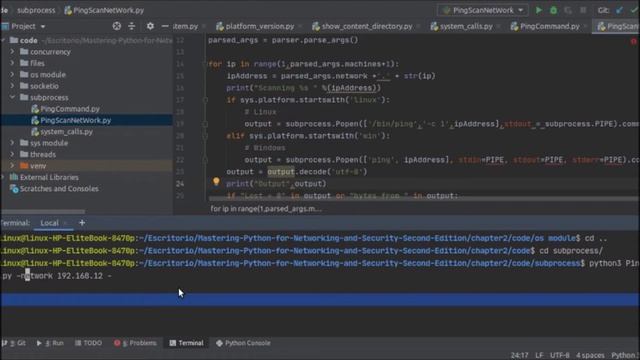The height and width of the screenshot is (360, 640).
Task: Select PingScanNetWork.py in project tree
Action: 76,120
